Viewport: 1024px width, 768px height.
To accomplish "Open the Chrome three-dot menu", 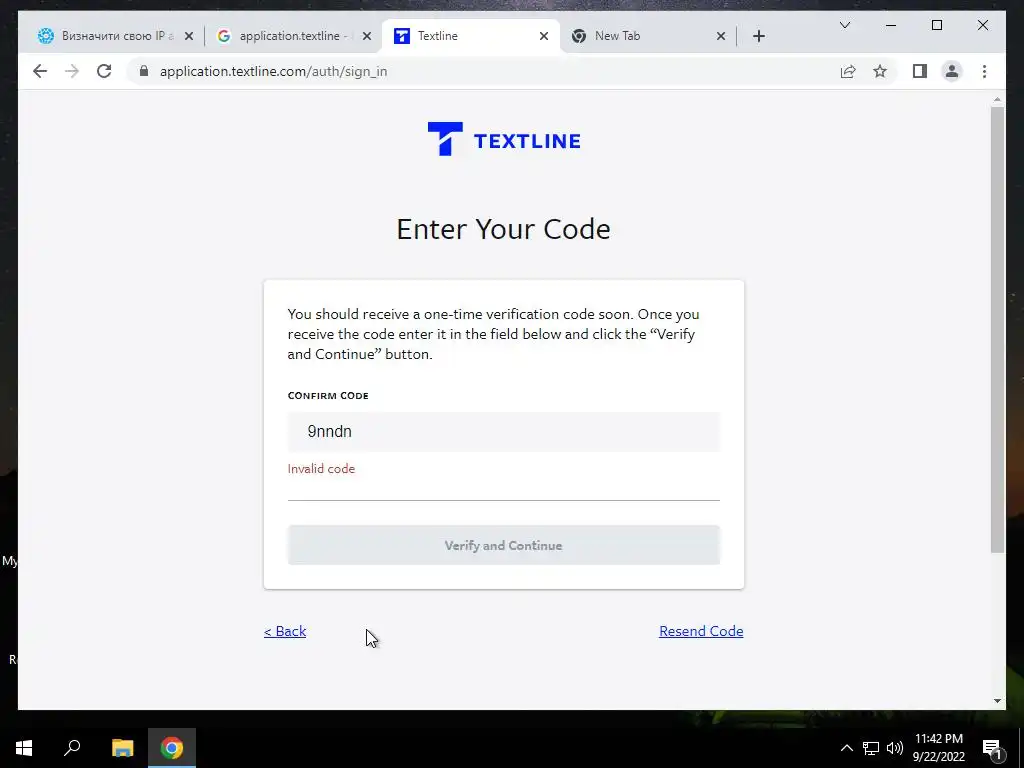I will [984, 71].
